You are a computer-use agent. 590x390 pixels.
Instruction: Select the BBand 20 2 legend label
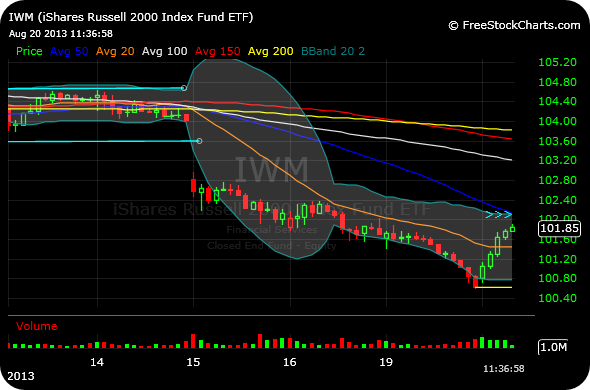(x=333, y=51)
